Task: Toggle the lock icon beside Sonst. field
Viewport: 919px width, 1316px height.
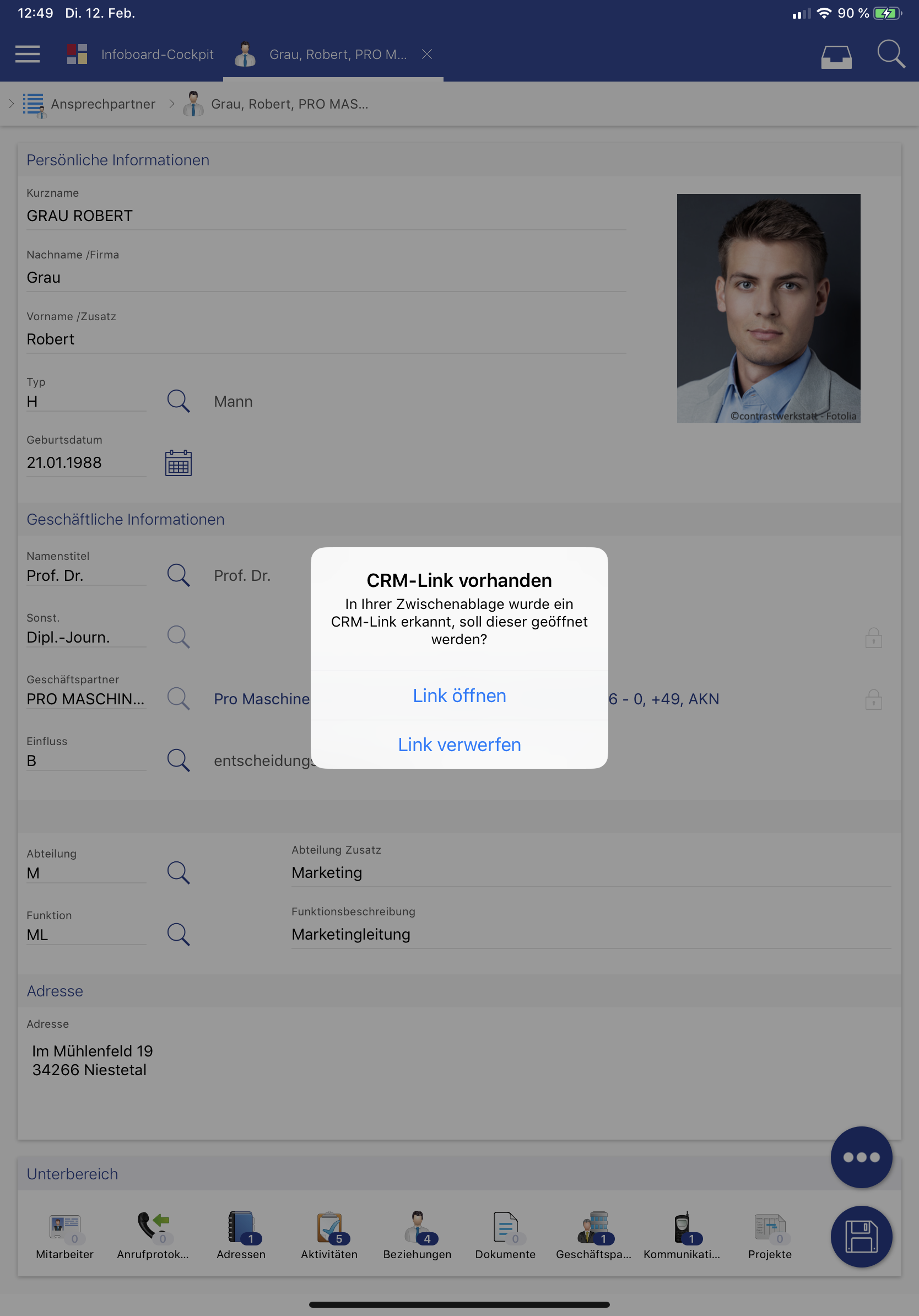Action: [873, 638]
